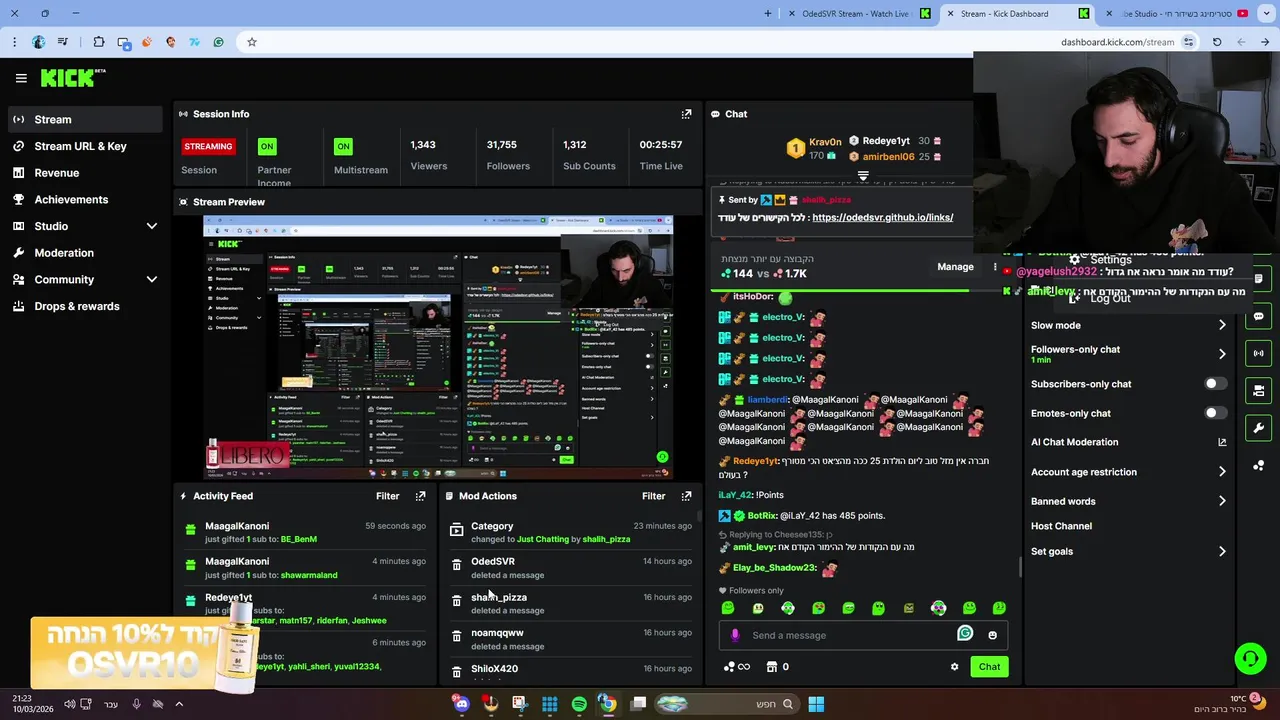Open Slow mode options
This screenshot has width=1280, height=720.
pyautogui.click(x=1128, y=325)
